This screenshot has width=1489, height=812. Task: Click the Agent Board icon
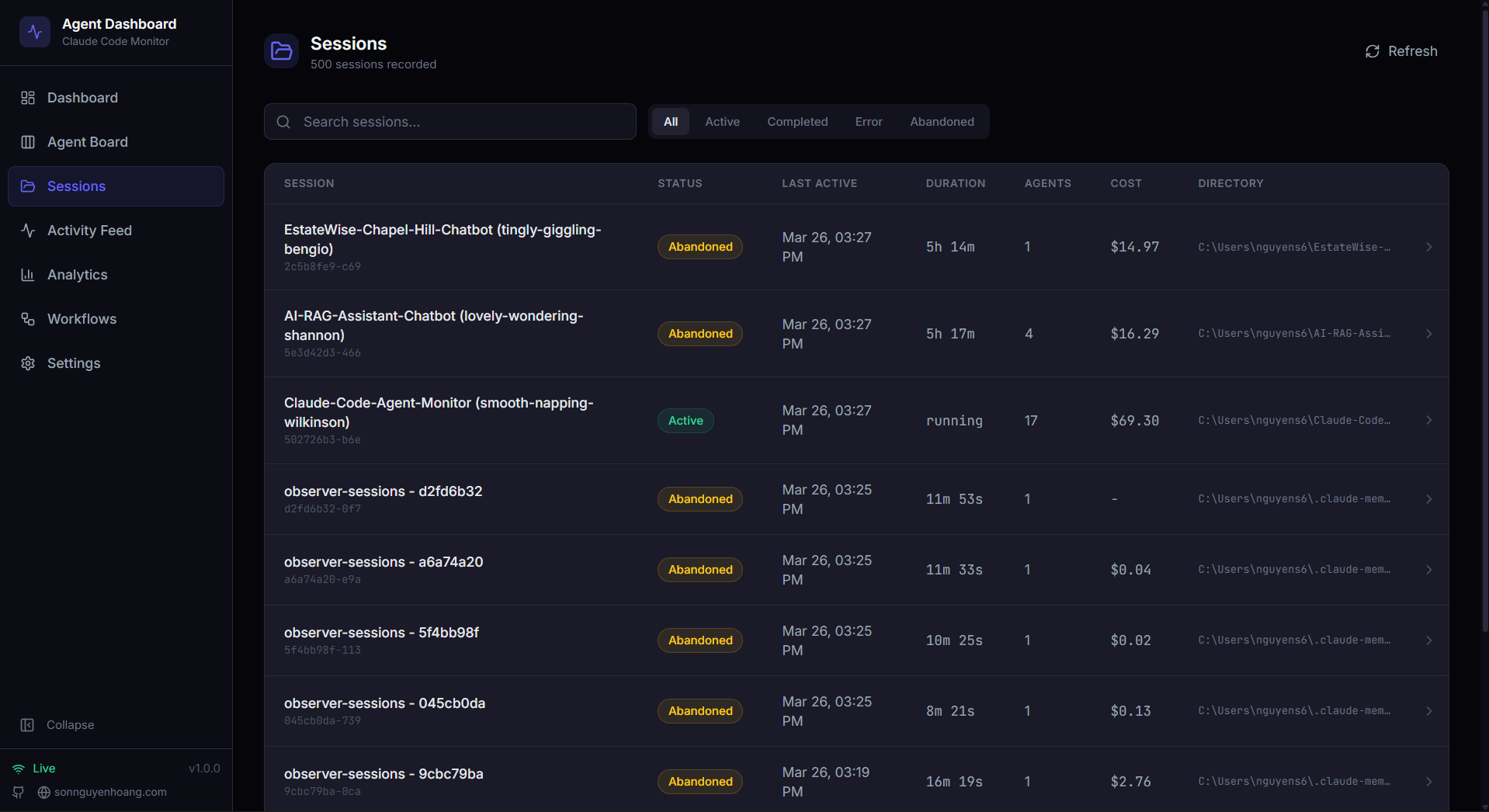coord(28,142)
